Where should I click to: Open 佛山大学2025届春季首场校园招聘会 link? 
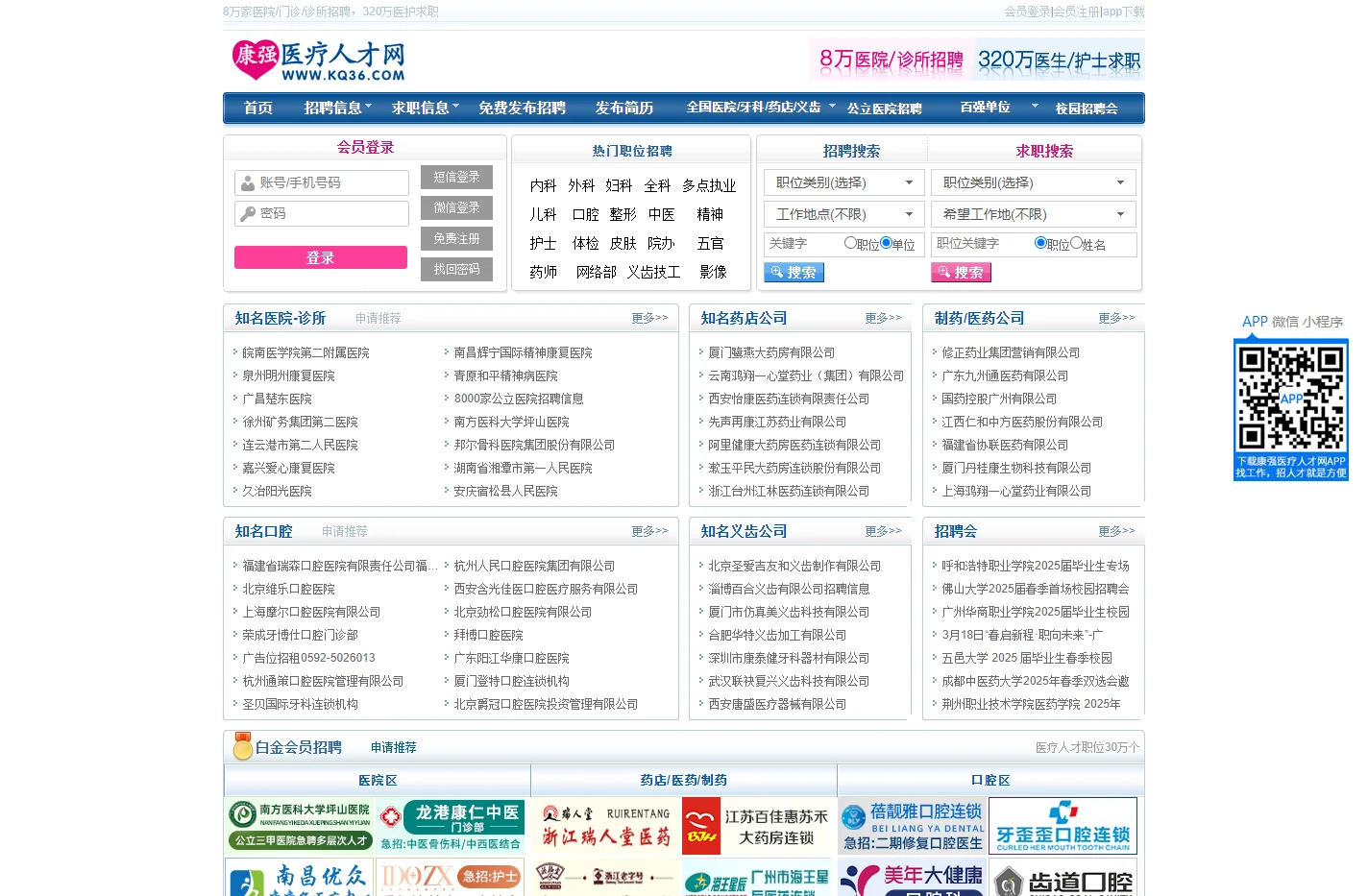(x=1036, y=589)
